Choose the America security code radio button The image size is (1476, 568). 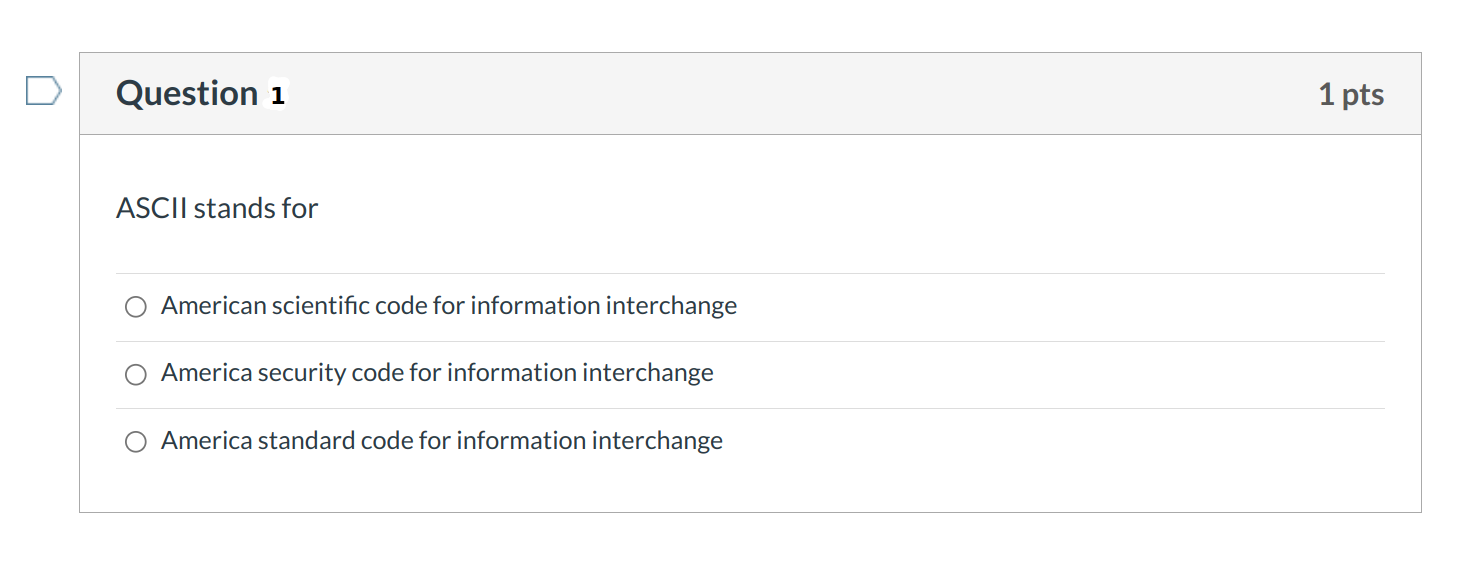(136, 374)
